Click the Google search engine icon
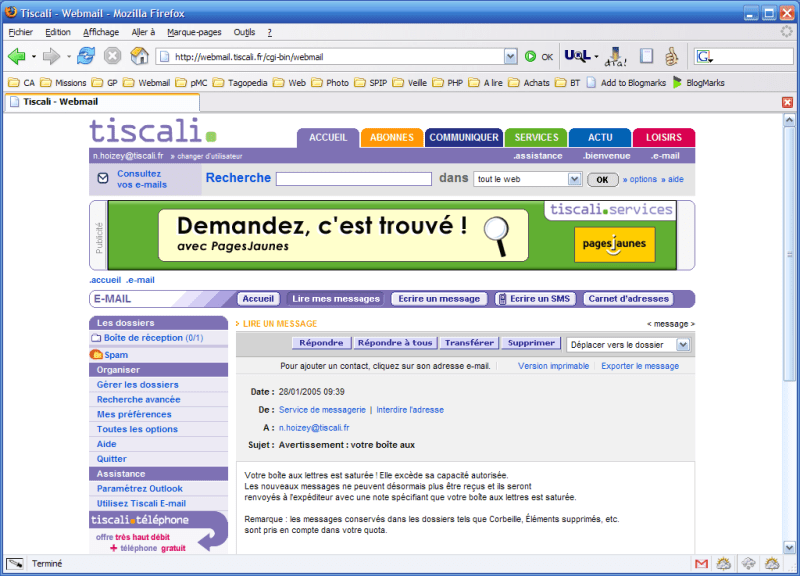This screenshot has width=800, height=576. (704, 56)
